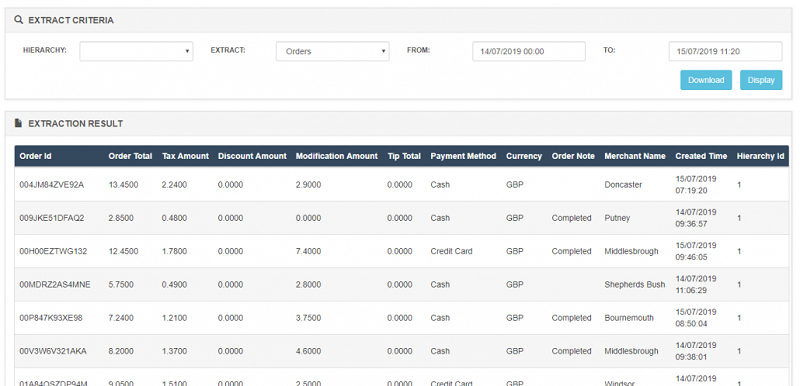The height and width of the screenshot is (386, 800).
Task: Click tax amount 2.2400
Action: point(174,185)
